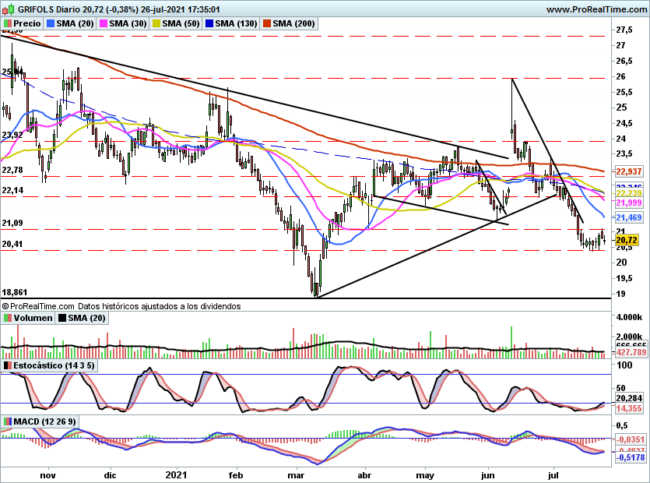Click the 20,41 level label

[12, 244]
